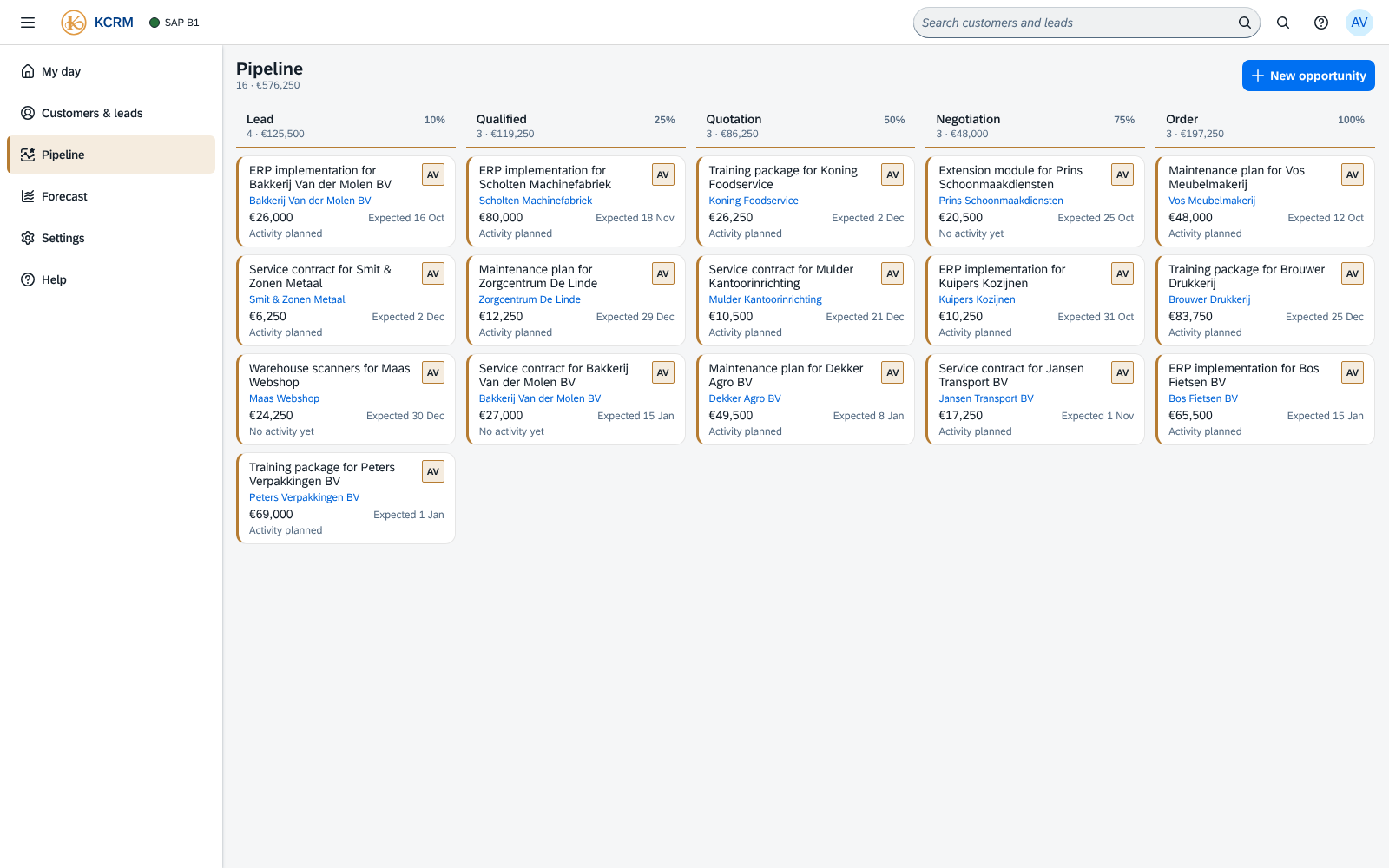Click AV badge on Jansen Transport card
This screenshot has width=1389, height=868.
(1122, 372)
